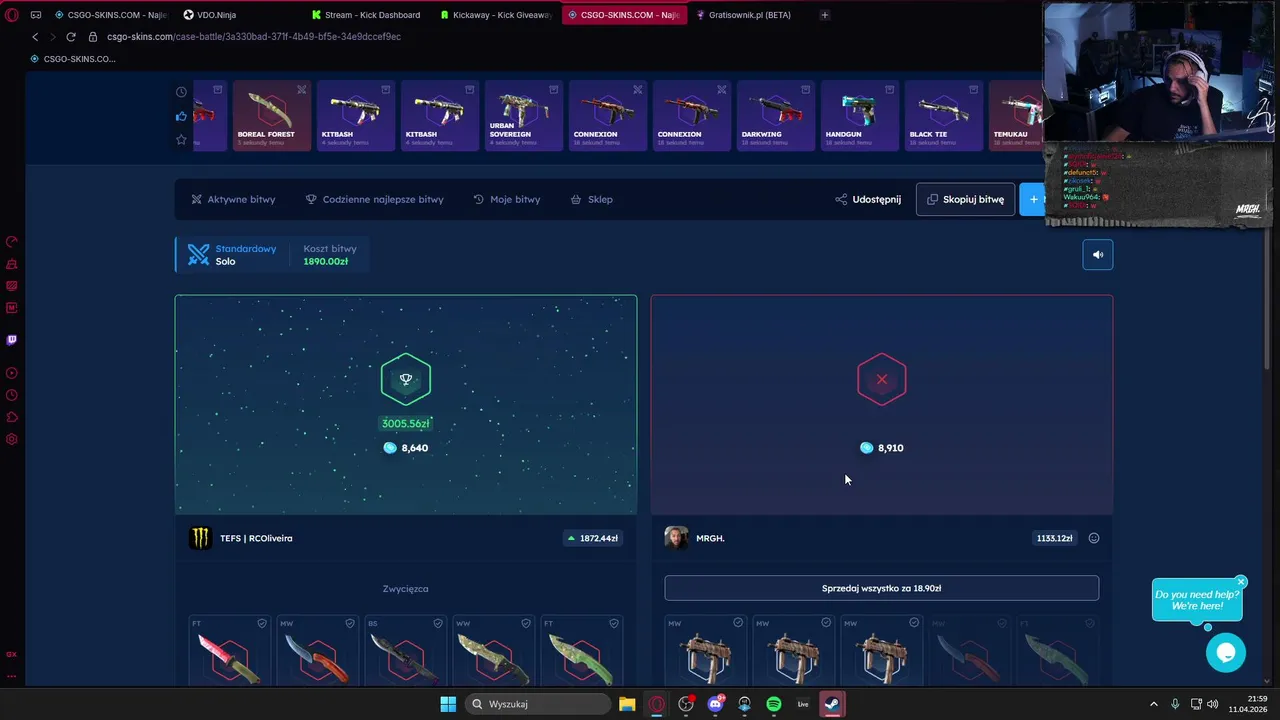Open the sidebar history clock icon
Viewport: 1280px width, 720px height.
(x=12, y=395)
